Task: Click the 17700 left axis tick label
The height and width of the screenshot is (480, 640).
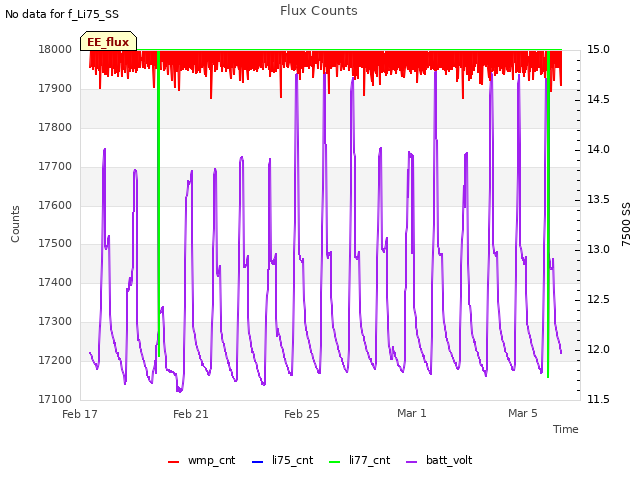Action: tap(55, 166)
